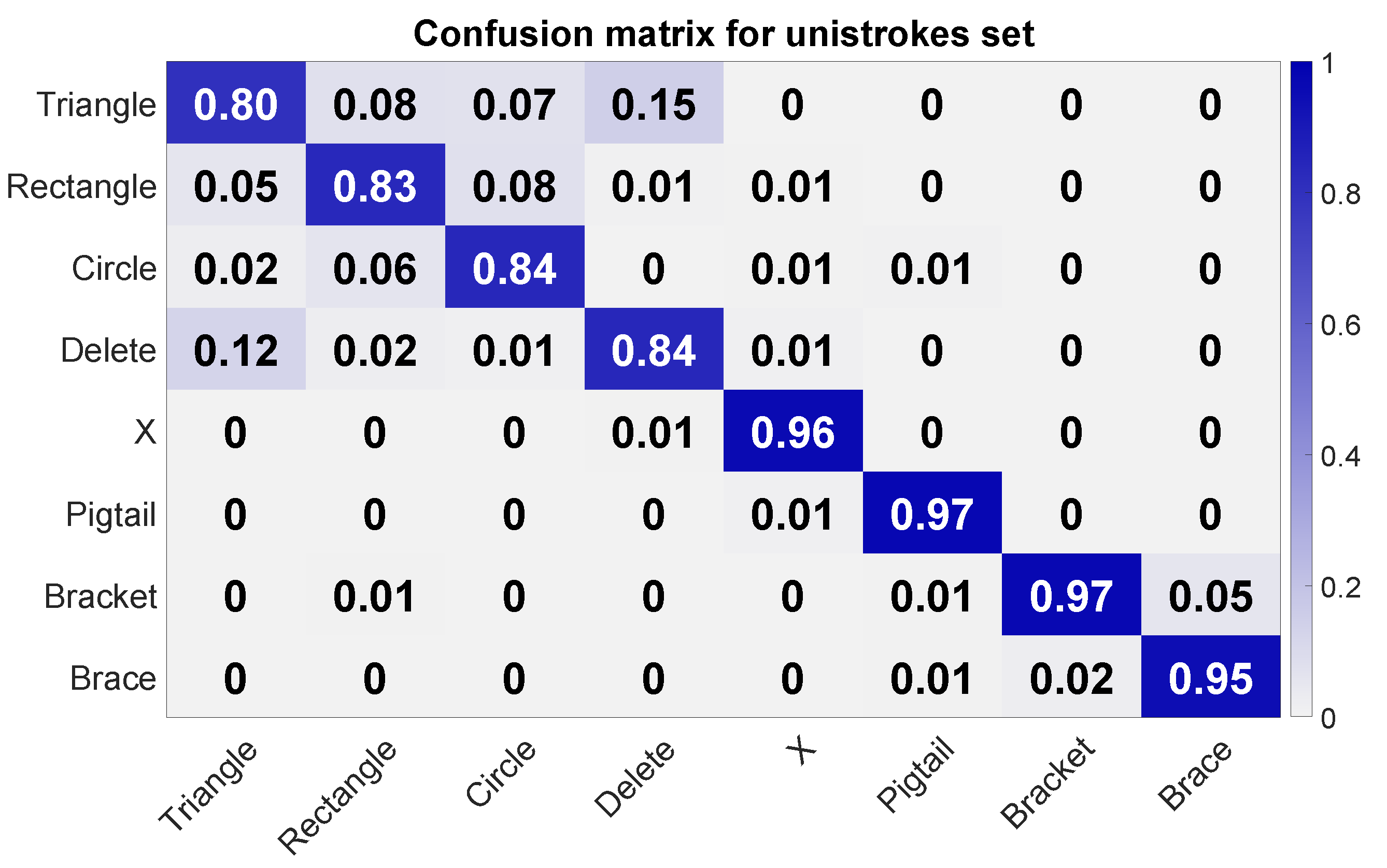Click the 0.6 tick label on the colorbar

tap(1340, 325)
